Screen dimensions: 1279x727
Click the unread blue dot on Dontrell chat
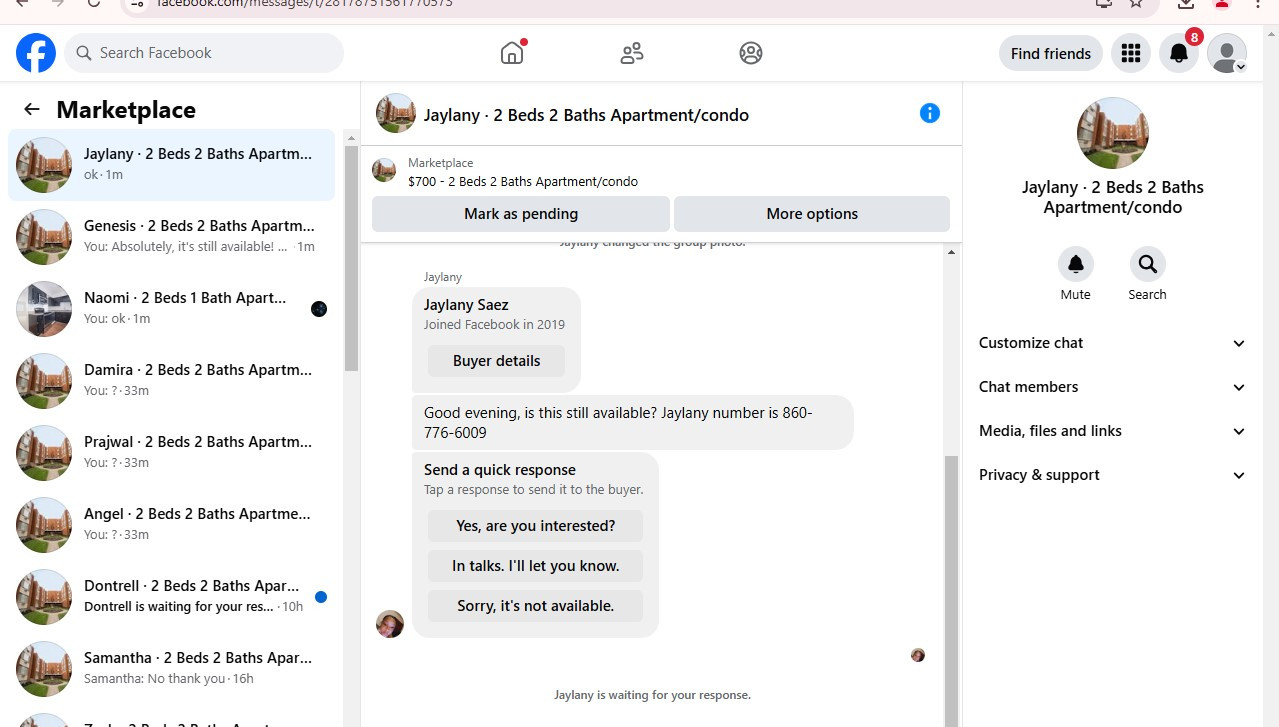coord(321,597)
